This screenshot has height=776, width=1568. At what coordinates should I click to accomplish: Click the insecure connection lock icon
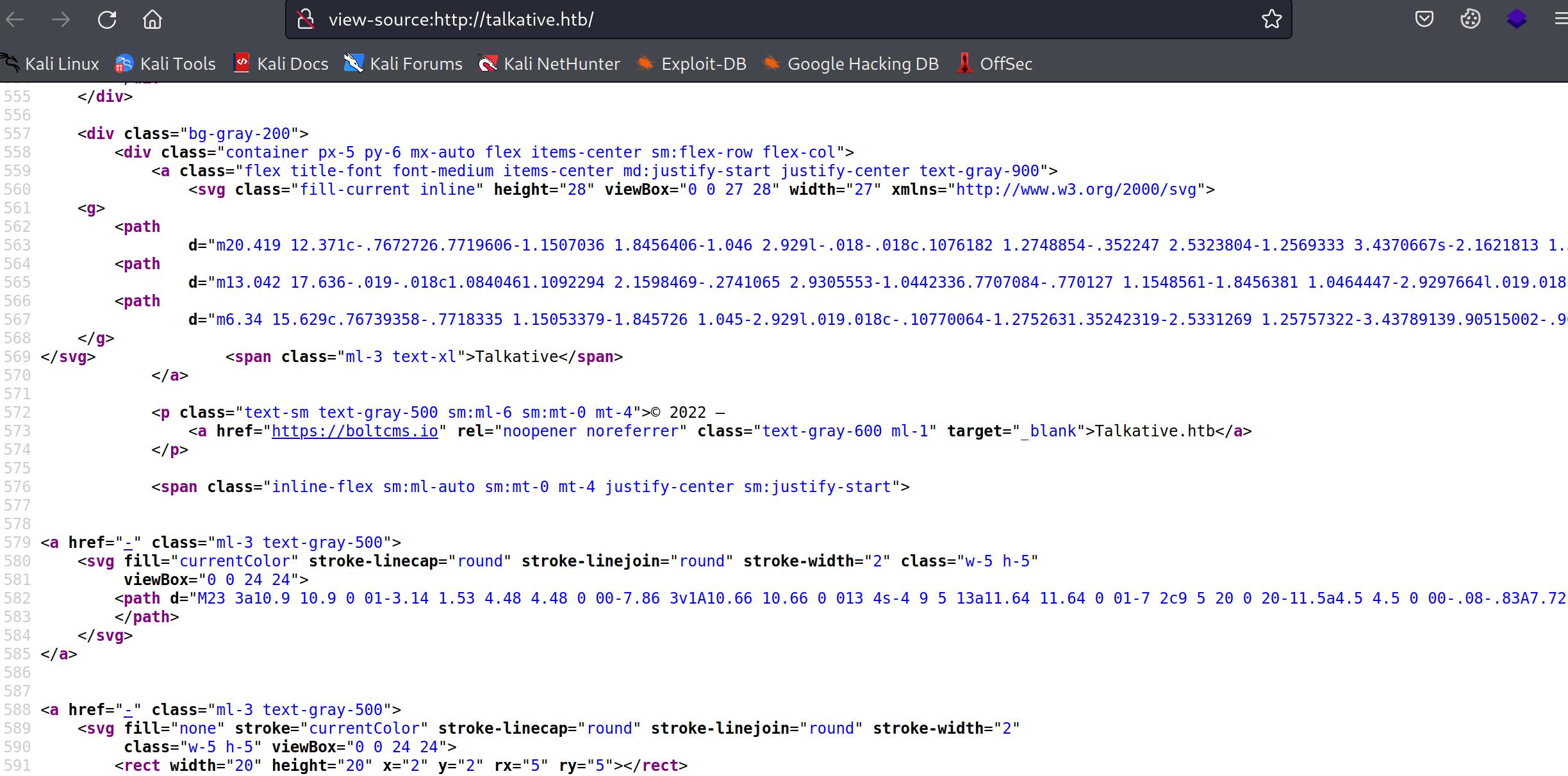[306, 20]
